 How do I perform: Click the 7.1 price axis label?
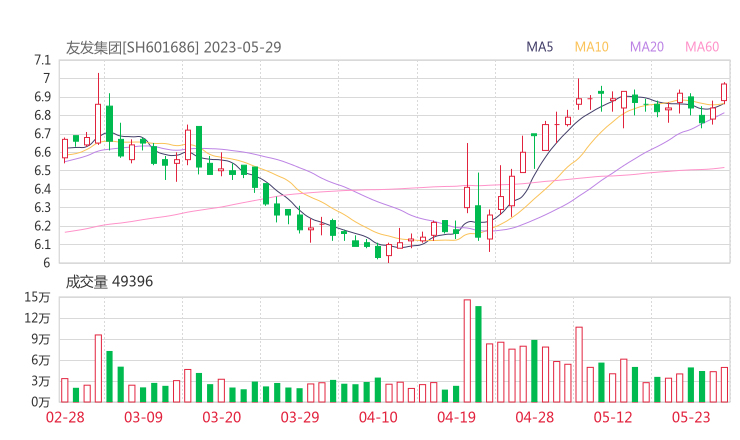click(42, 60)
